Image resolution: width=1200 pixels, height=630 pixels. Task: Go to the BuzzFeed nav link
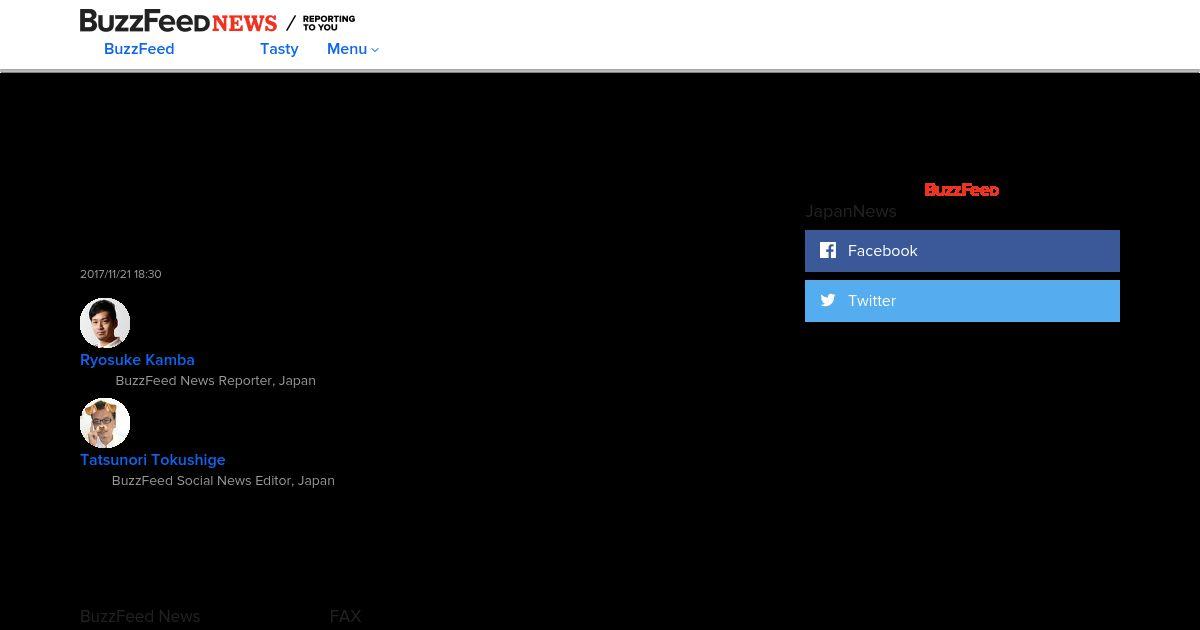tap(139, 49)
